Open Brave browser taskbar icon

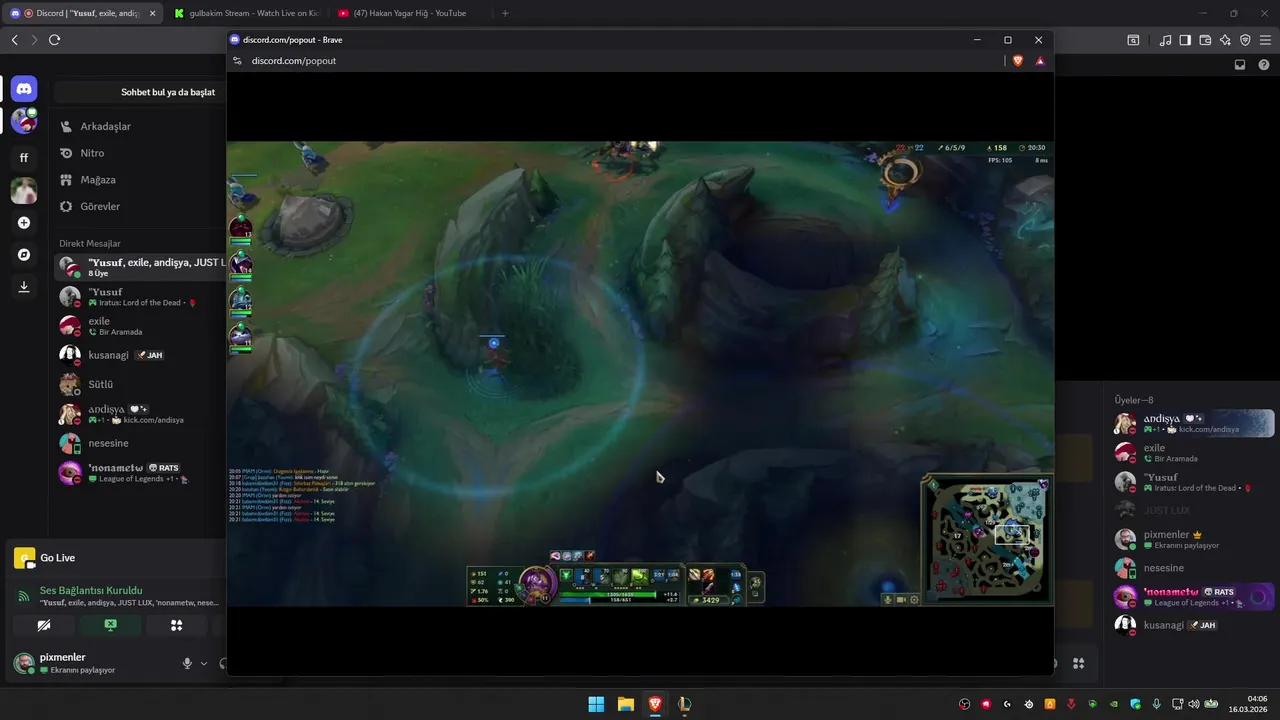pos(655,704)
